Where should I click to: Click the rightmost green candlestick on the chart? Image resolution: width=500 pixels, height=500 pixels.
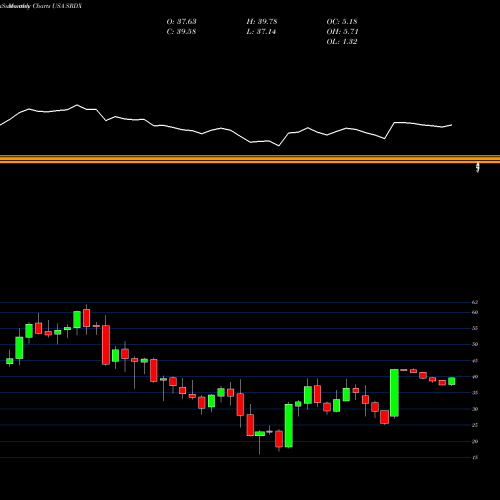click(x=452, y=381)
